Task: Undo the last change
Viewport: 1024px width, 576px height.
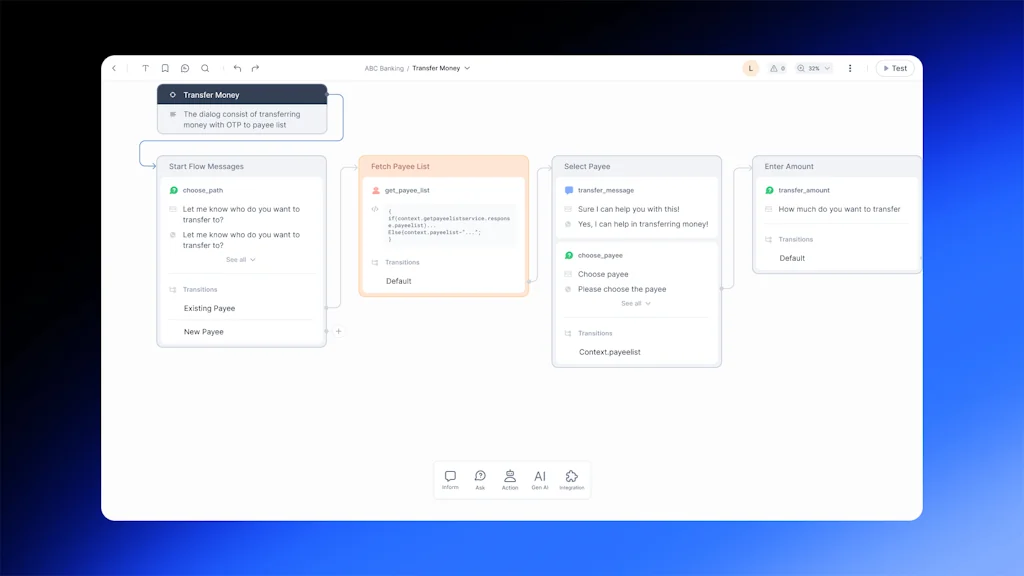Action: (x=237, y=68)
